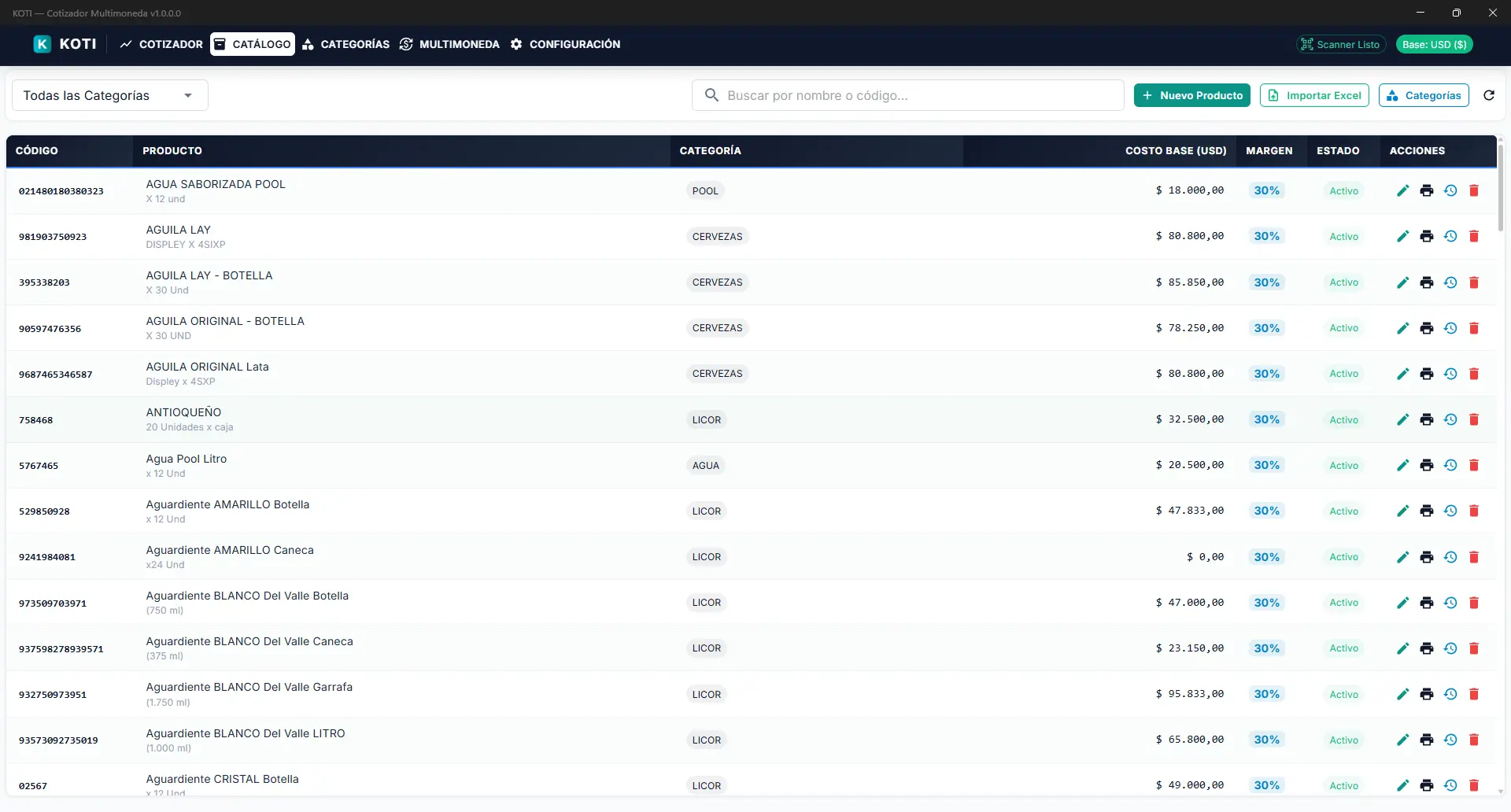Edit the AGUILA ORIGINAL Lata row
Screen dimensions: 1511x812
(x=1402, y=374)
